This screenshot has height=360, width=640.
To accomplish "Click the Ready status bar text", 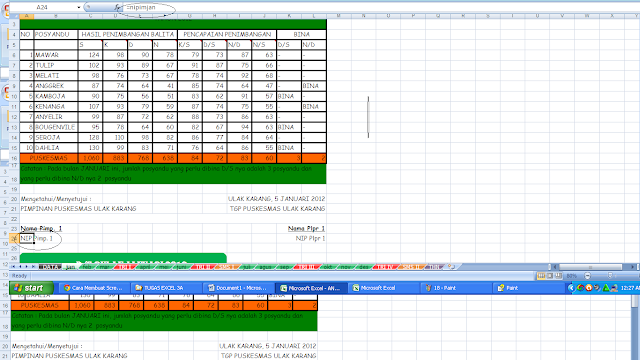I will [20, 276].
